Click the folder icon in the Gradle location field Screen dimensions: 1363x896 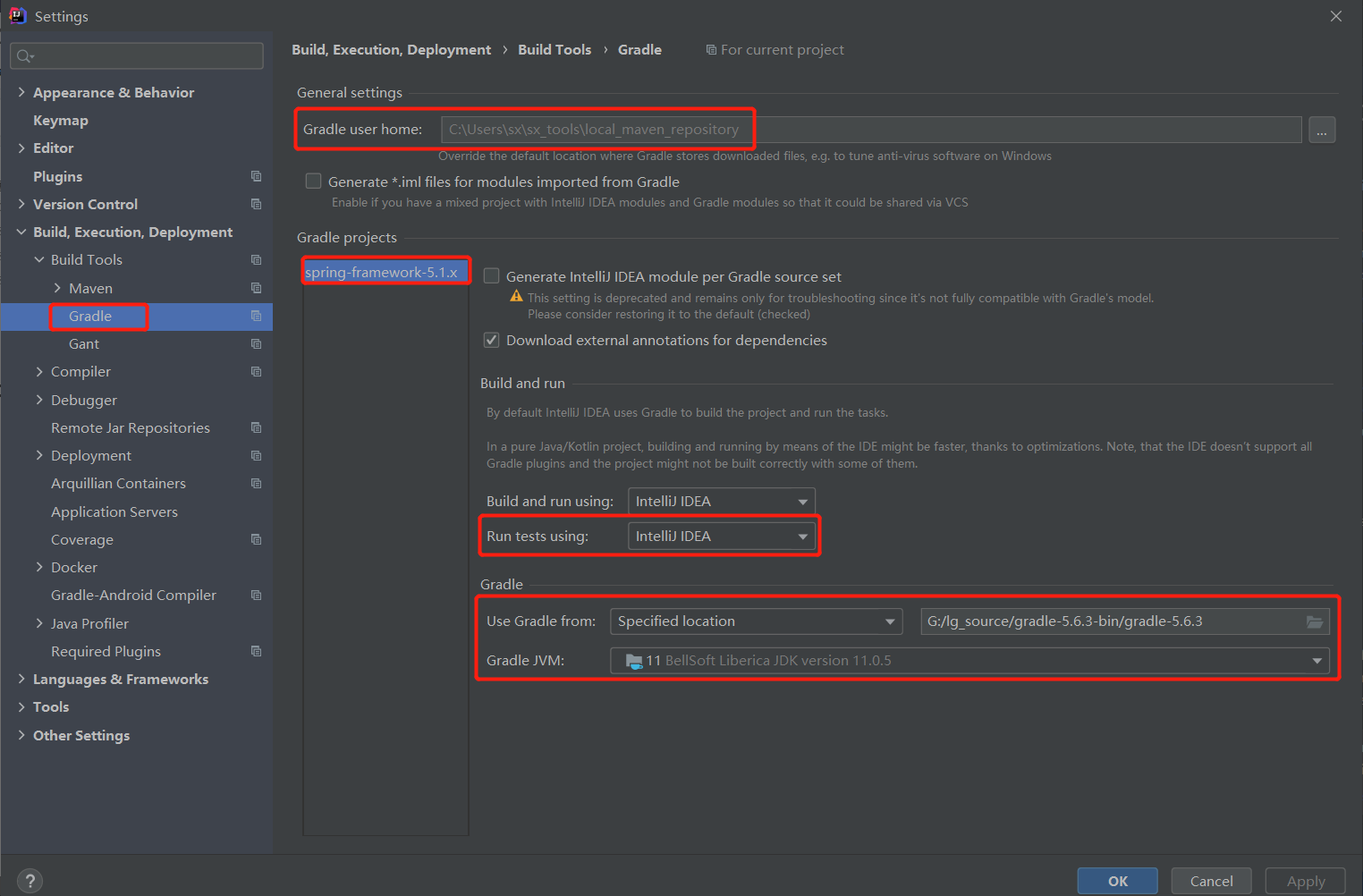(1315, 621)
